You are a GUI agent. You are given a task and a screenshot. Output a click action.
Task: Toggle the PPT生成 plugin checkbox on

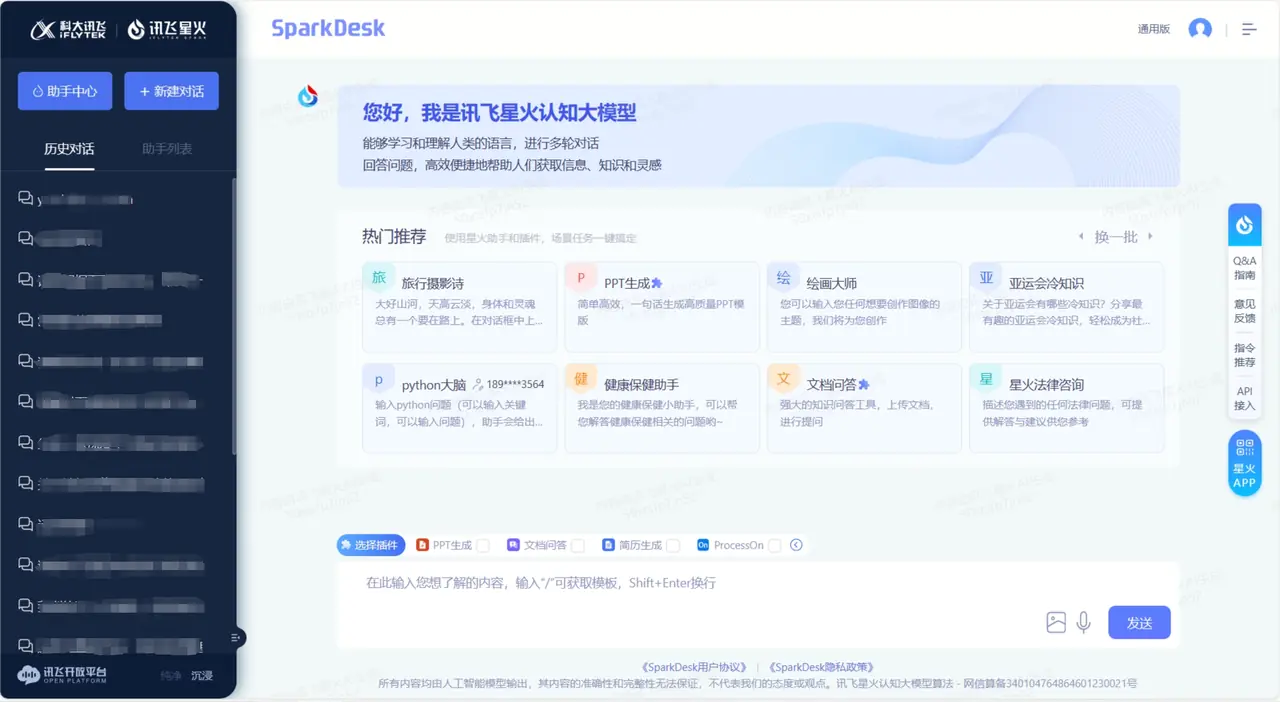click(x=483, y=544)
